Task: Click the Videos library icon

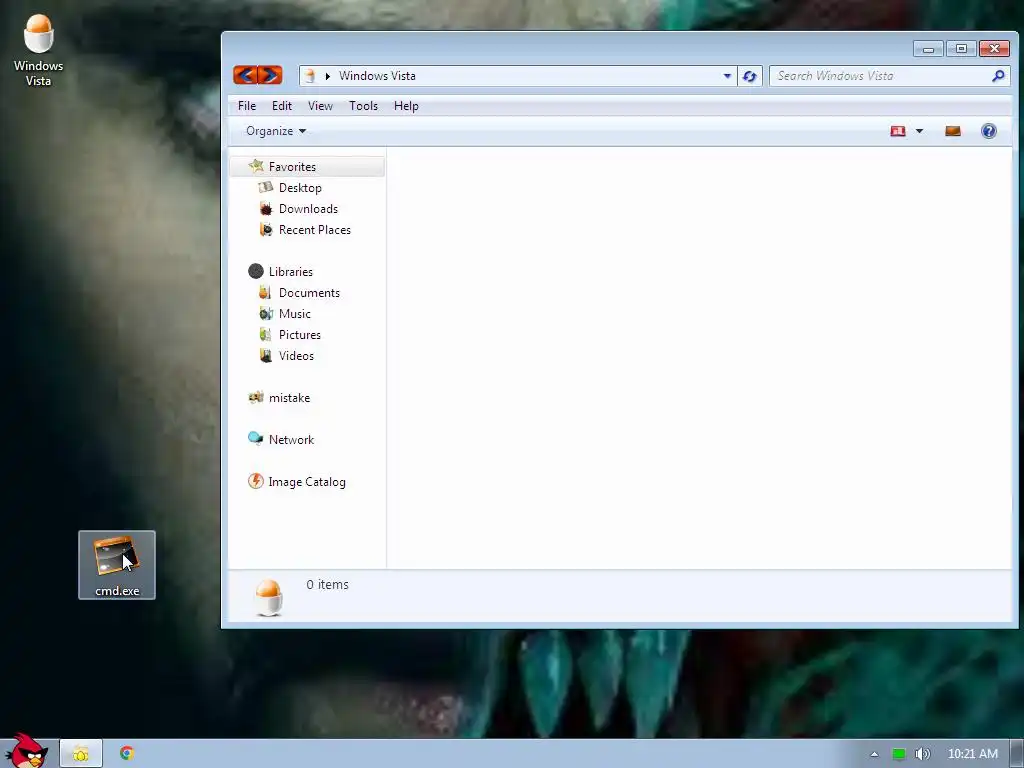Action: click(266, 355)
